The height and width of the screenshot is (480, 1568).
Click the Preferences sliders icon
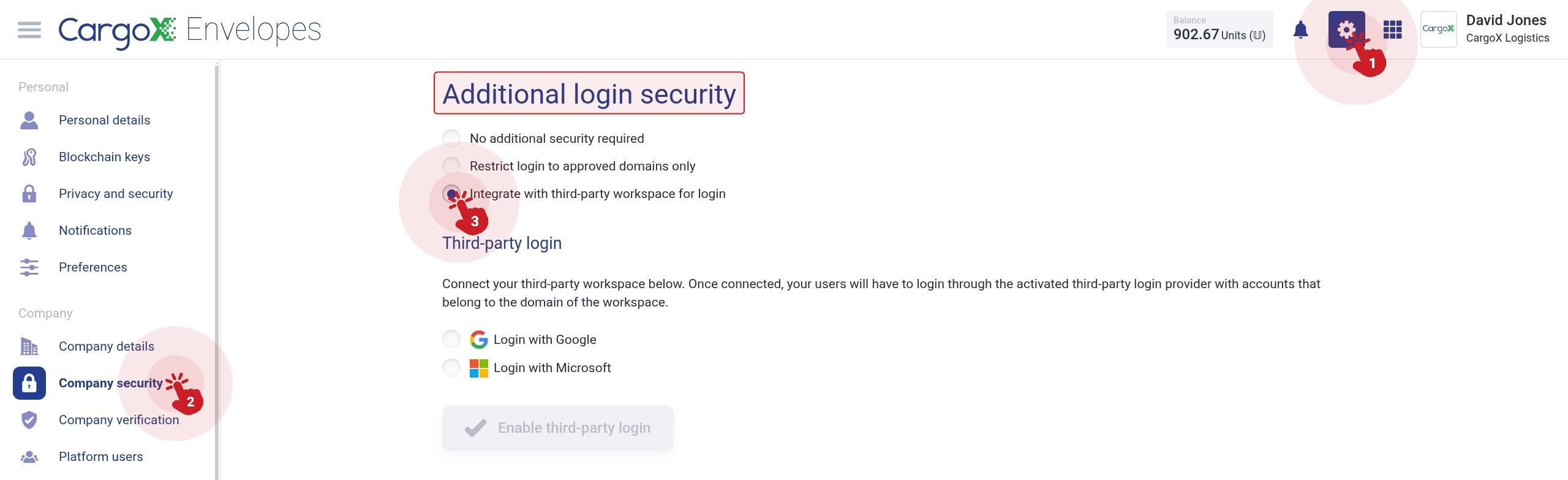coord(29,267)
